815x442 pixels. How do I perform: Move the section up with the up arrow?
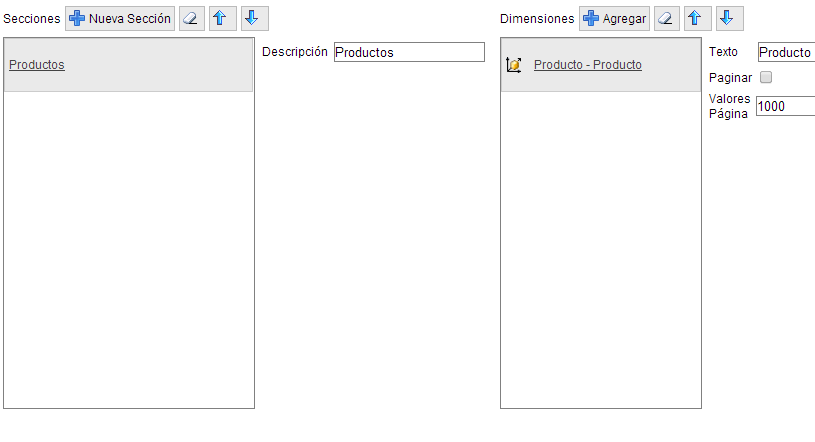pyautogui.click(x=222, y=19)
